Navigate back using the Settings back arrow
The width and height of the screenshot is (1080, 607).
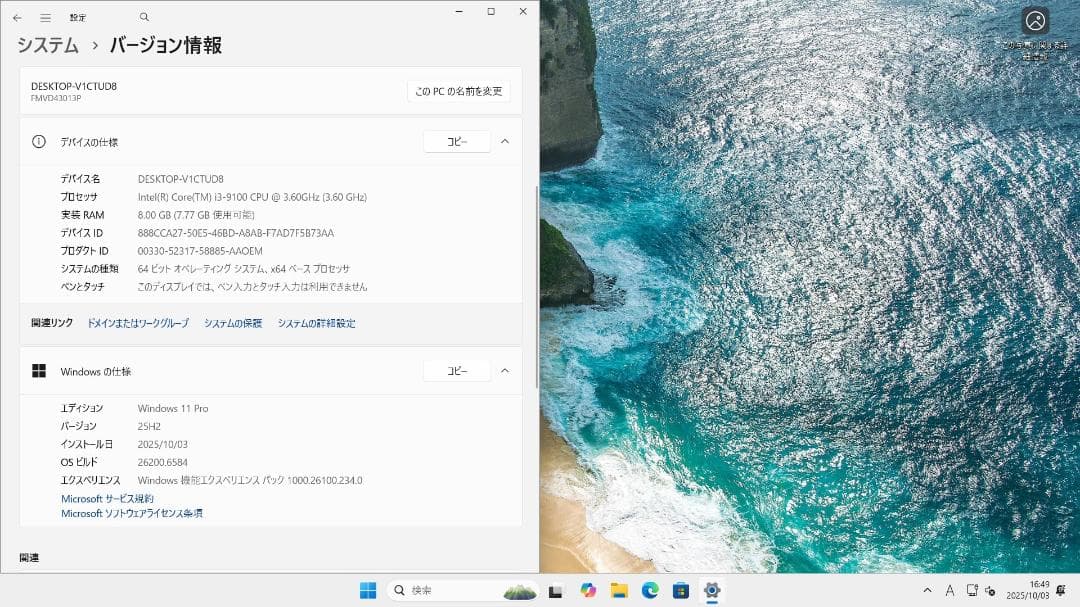click(x=17, y=16)
